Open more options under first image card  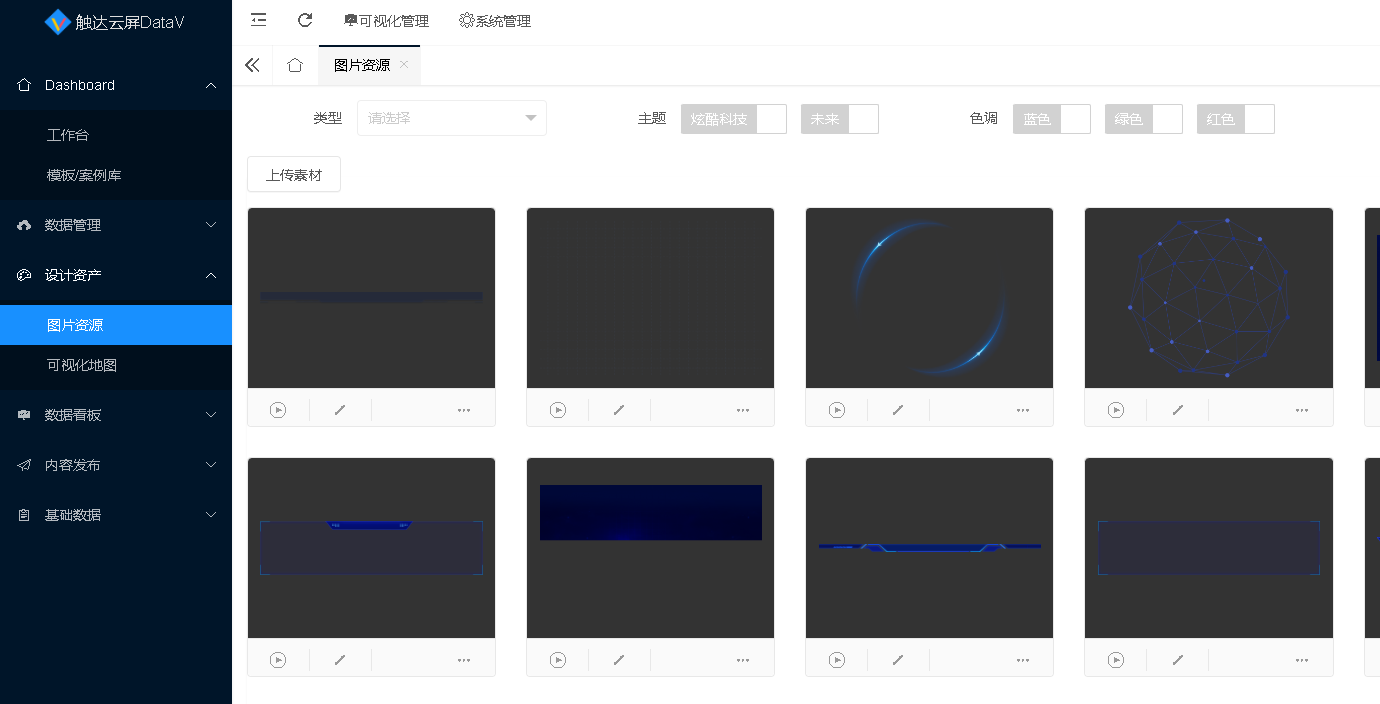pos(464,410)
